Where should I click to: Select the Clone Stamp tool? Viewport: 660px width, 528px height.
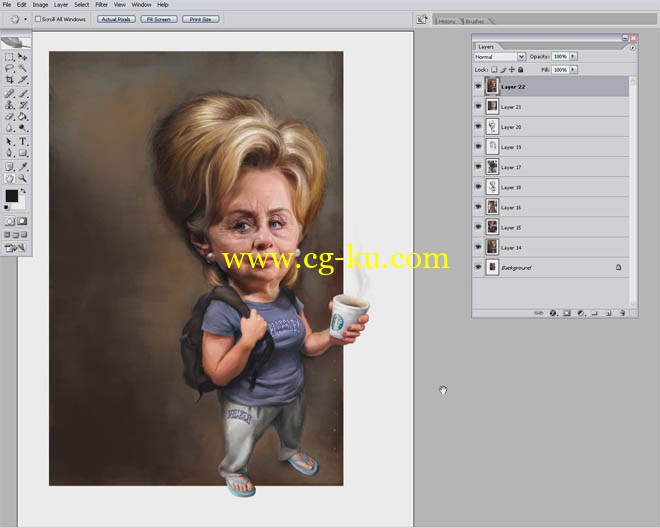pyautogui.click(x=9, y=105)
